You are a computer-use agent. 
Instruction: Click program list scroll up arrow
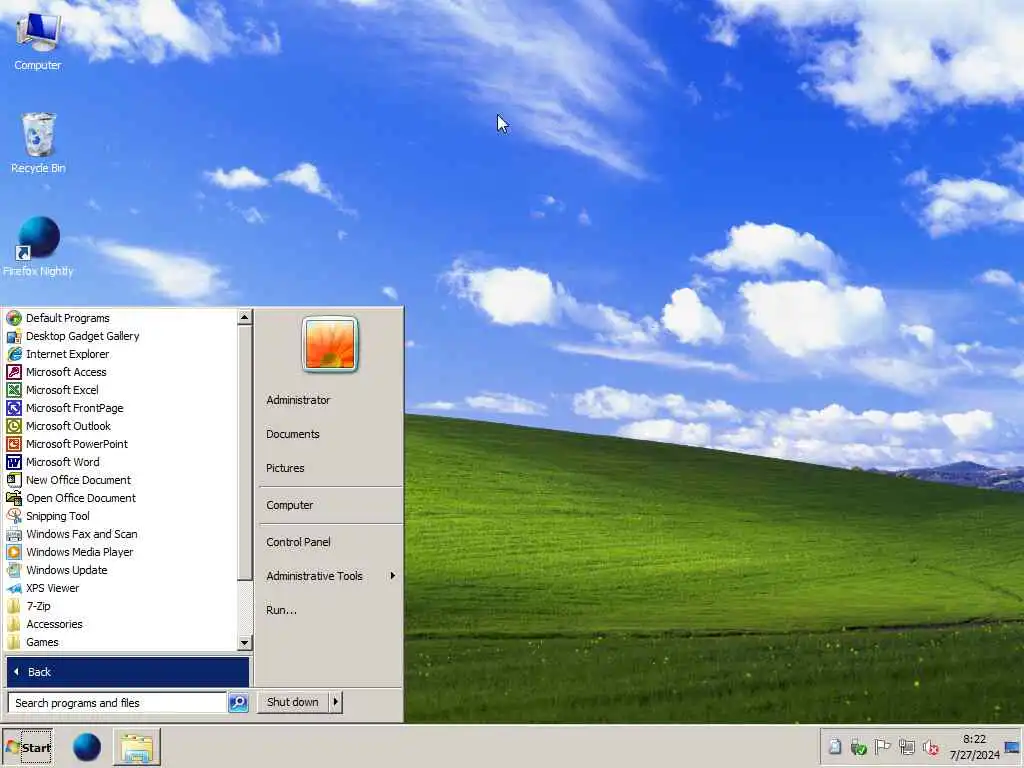pyautogui.click(x=245, y=317)
